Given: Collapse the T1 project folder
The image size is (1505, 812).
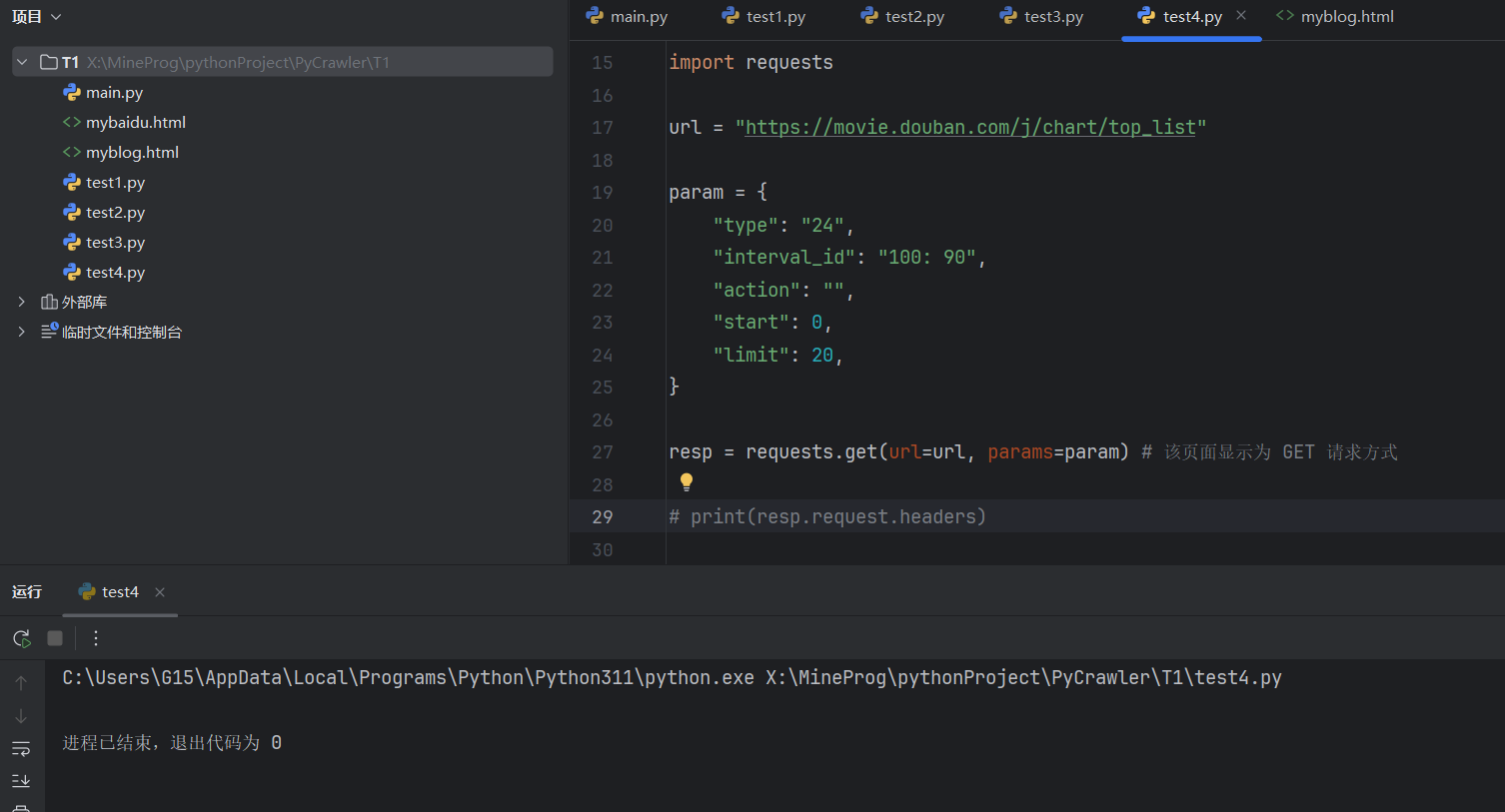Looking at the screenshot, I should point(22,62).
